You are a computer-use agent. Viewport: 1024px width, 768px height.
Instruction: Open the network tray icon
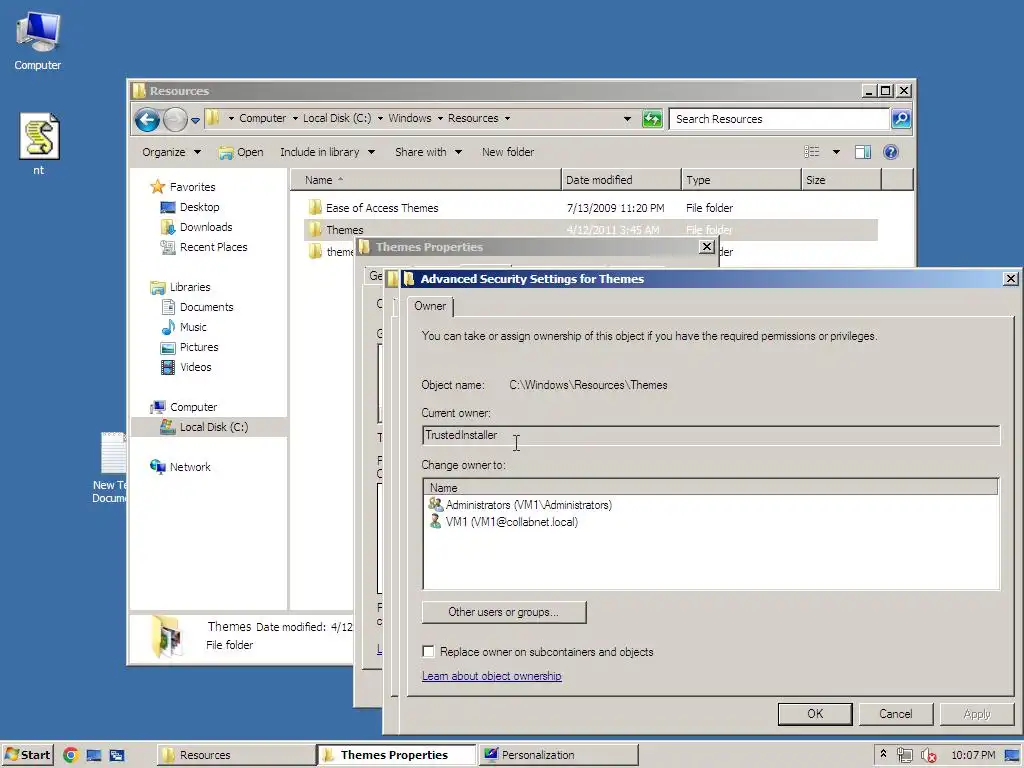click(904, 755)
